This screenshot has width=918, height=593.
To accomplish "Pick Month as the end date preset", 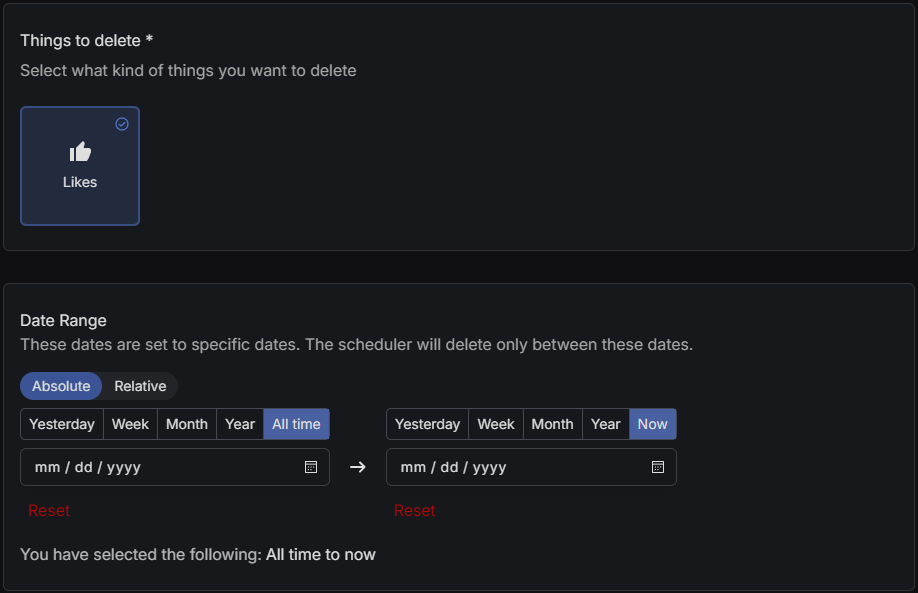I will click(x=553, y=424).
